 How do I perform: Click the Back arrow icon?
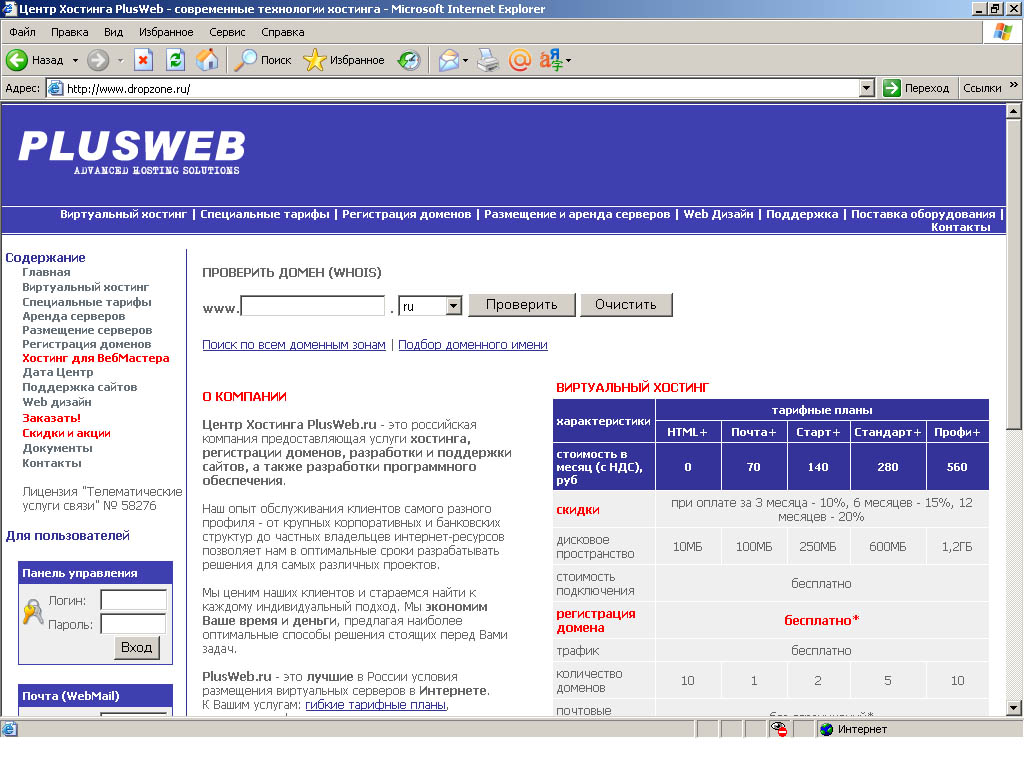click(x=17, y=60)
